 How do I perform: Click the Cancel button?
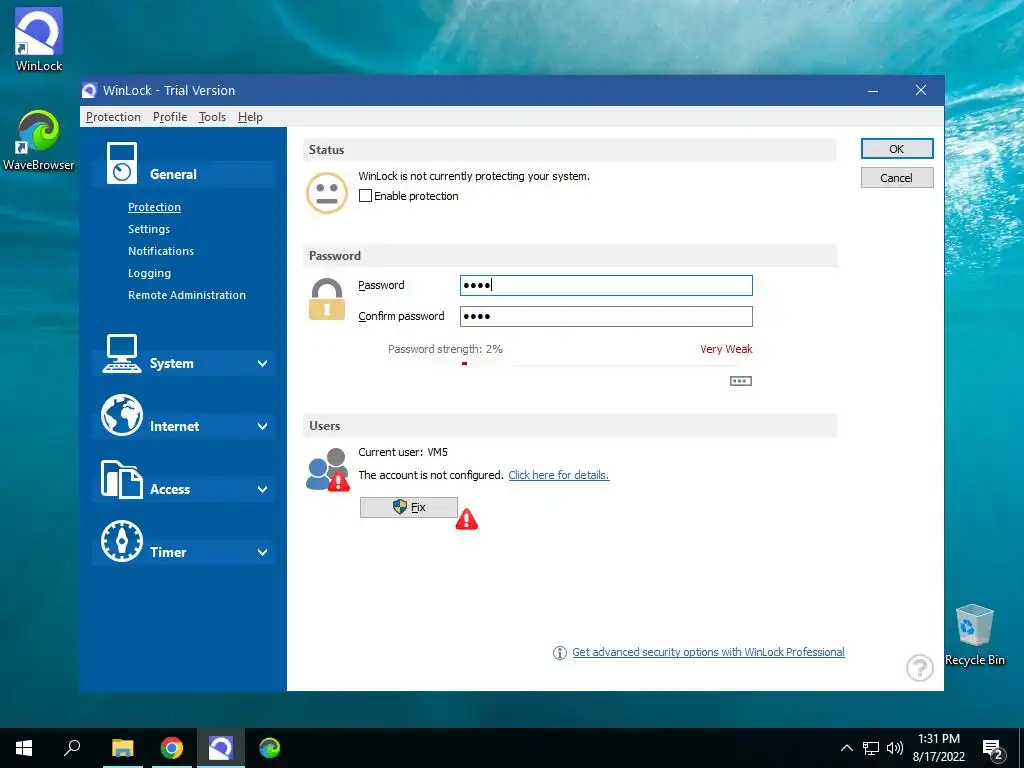click(897, 178)
